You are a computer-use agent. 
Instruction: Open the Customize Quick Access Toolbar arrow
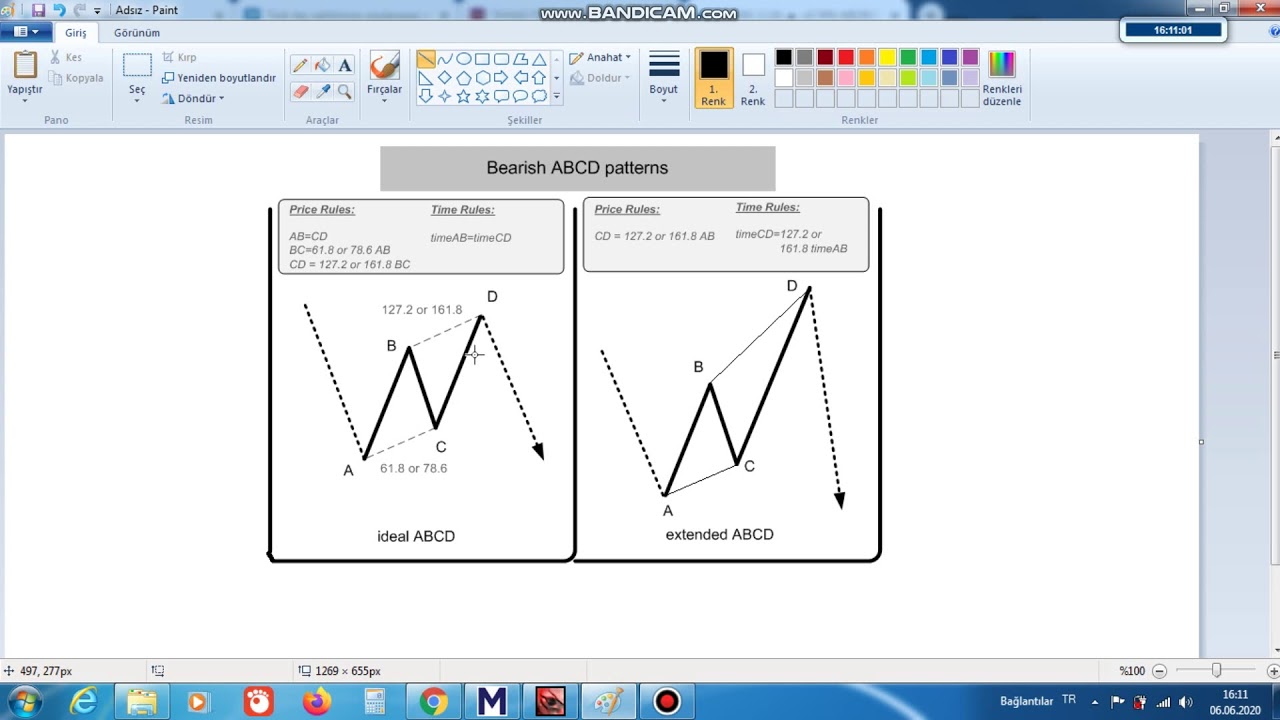pyautogui.click(x=97, y=11)
